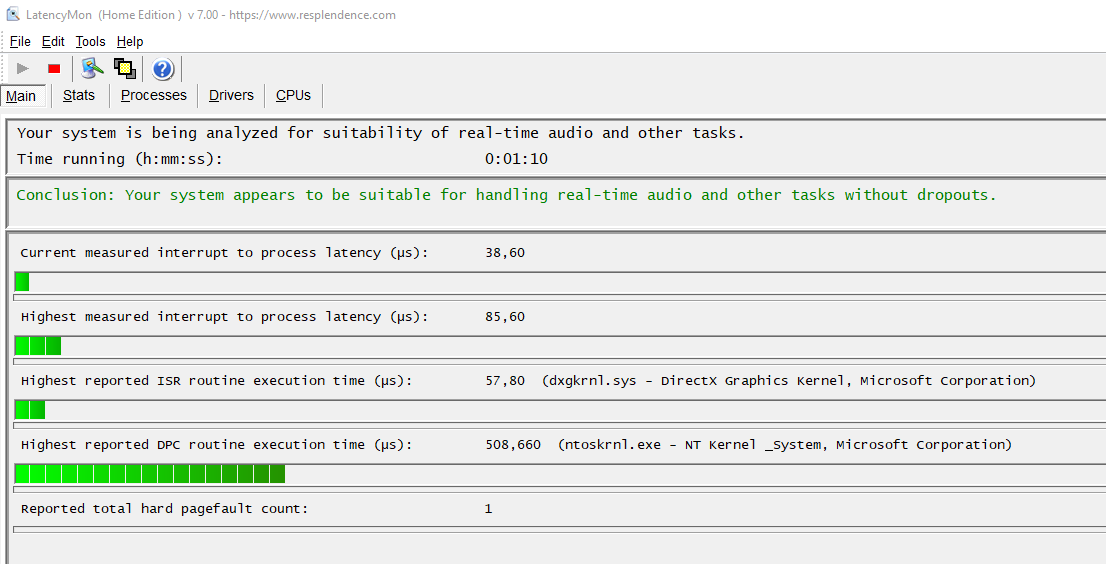1106x564 pixels.
Task: Click the ISR value 57,80
Action: [x=505, y=381]
